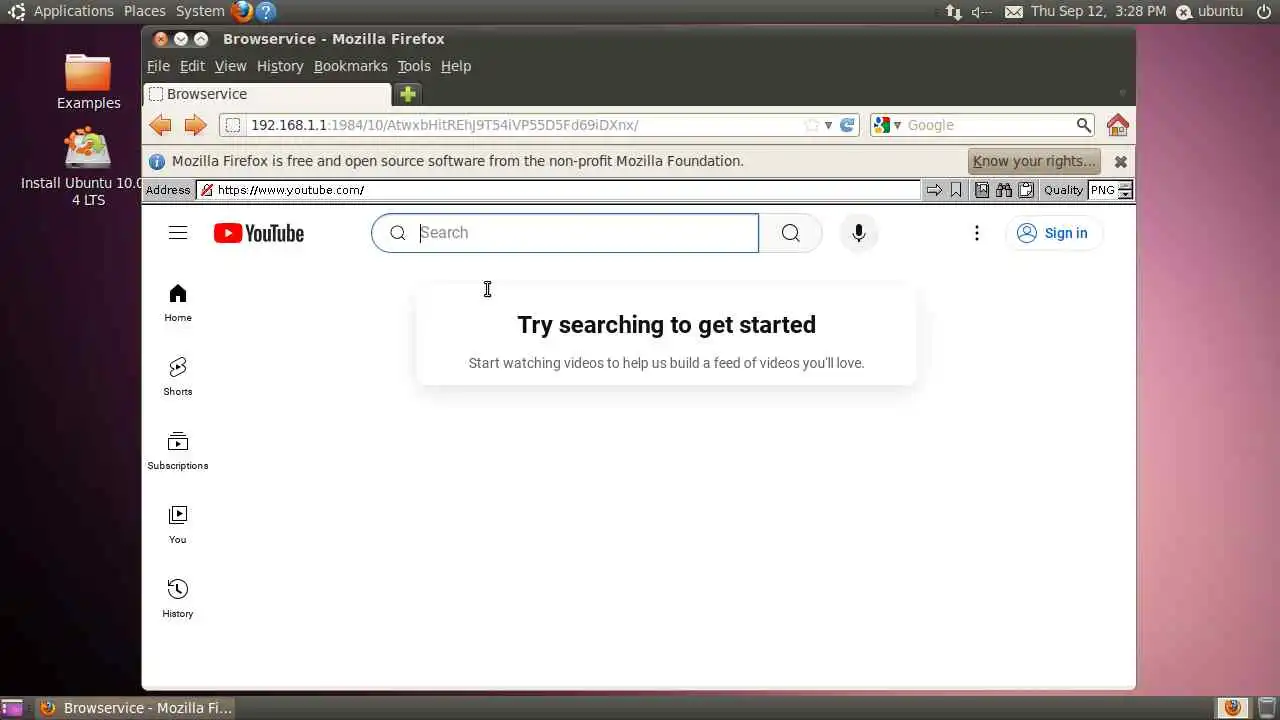Open the help icon in top panel
The height and width of the screenshot is (720, 1280).
tap(266, 11)
